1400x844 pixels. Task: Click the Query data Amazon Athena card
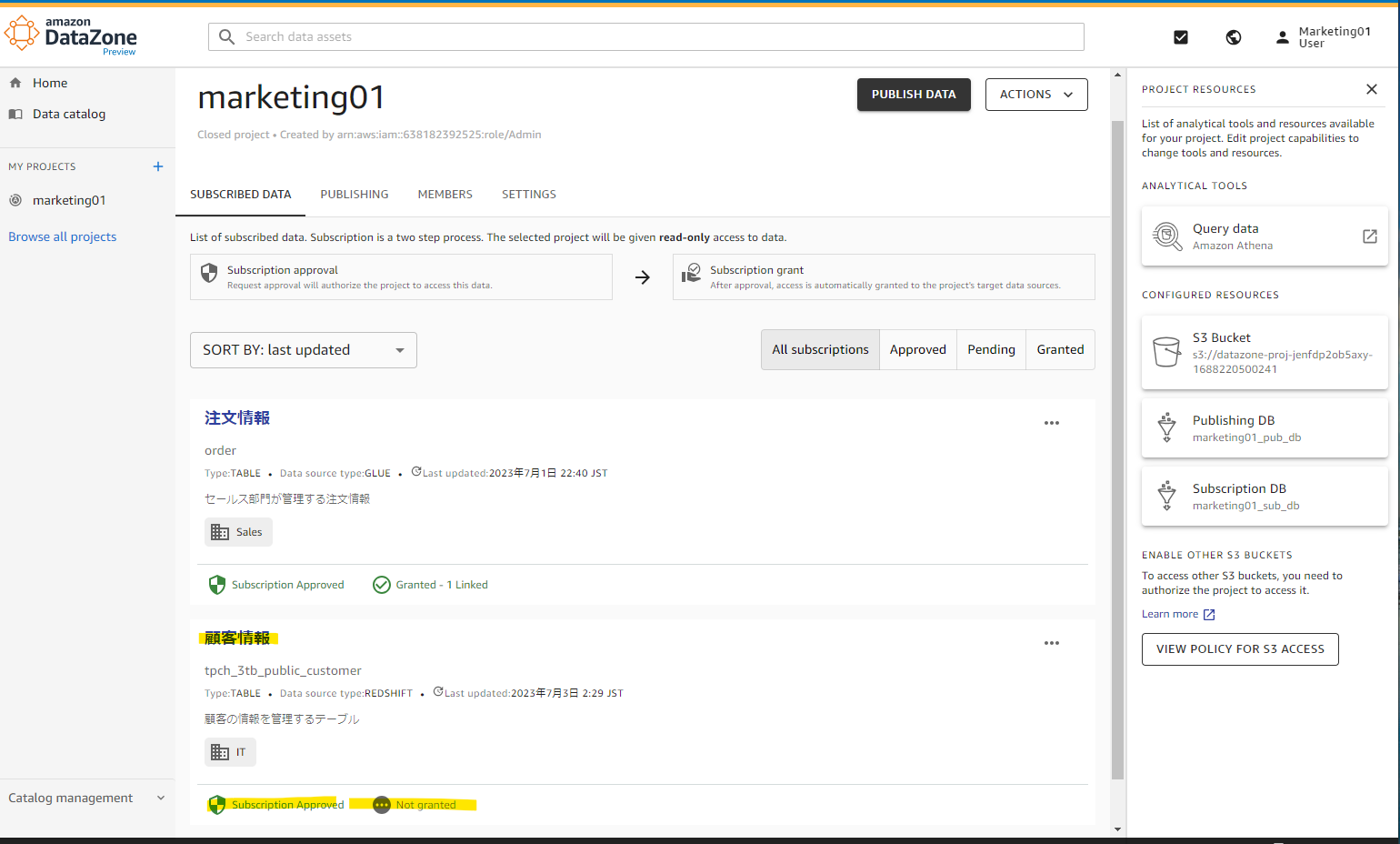click(x=1265, y=236)
